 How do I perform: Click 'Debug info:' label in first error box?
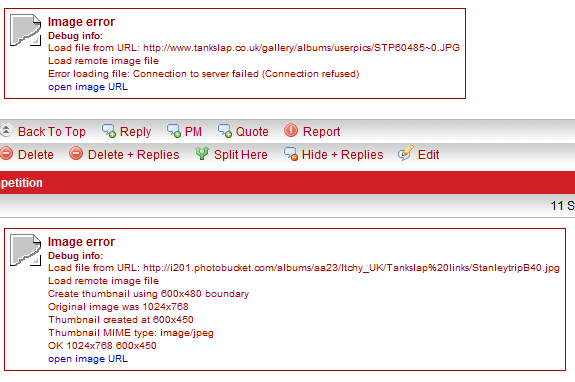point(76,36)
